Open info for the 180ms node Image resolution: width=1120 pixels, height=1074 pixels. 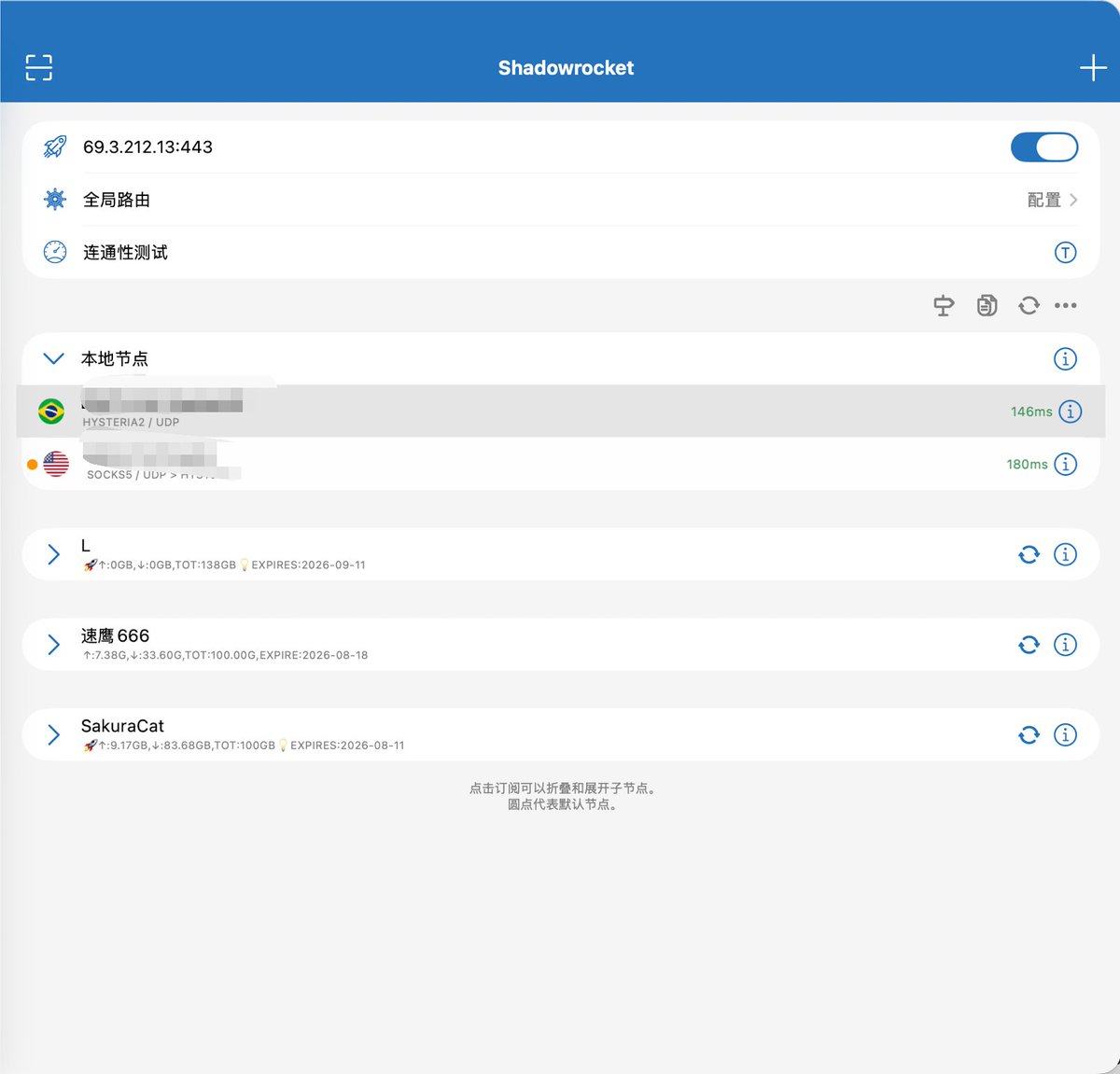[x=1065, y=464]
